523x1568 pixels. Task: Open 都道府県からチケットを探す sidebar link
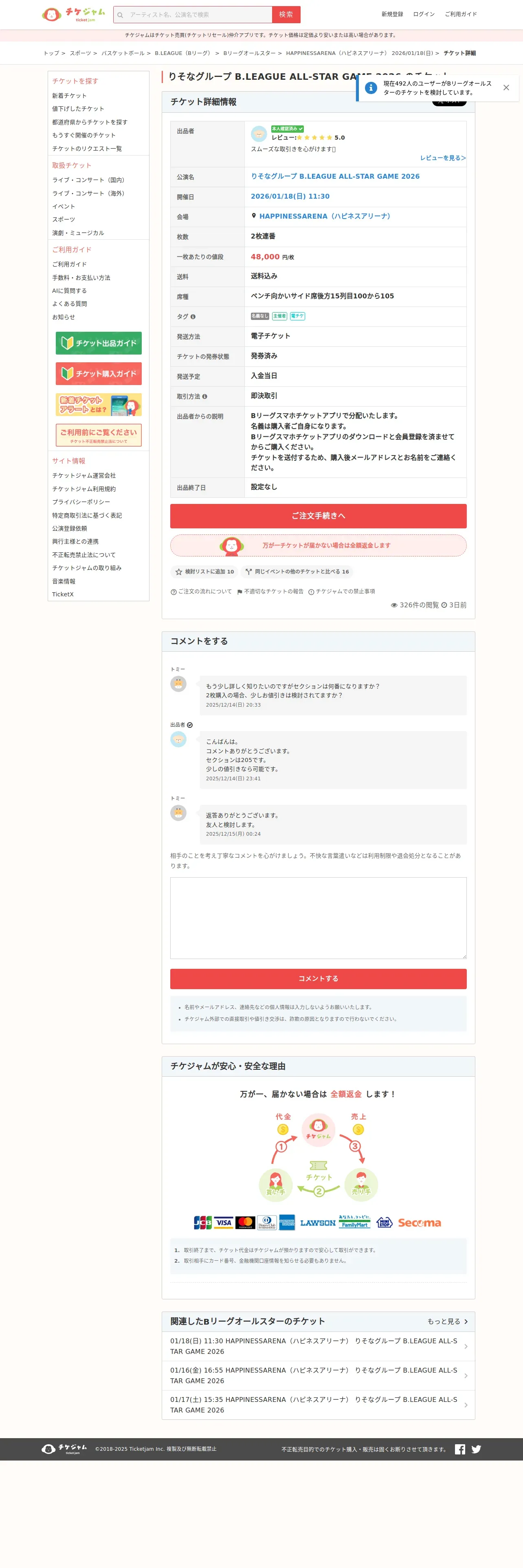90,122
